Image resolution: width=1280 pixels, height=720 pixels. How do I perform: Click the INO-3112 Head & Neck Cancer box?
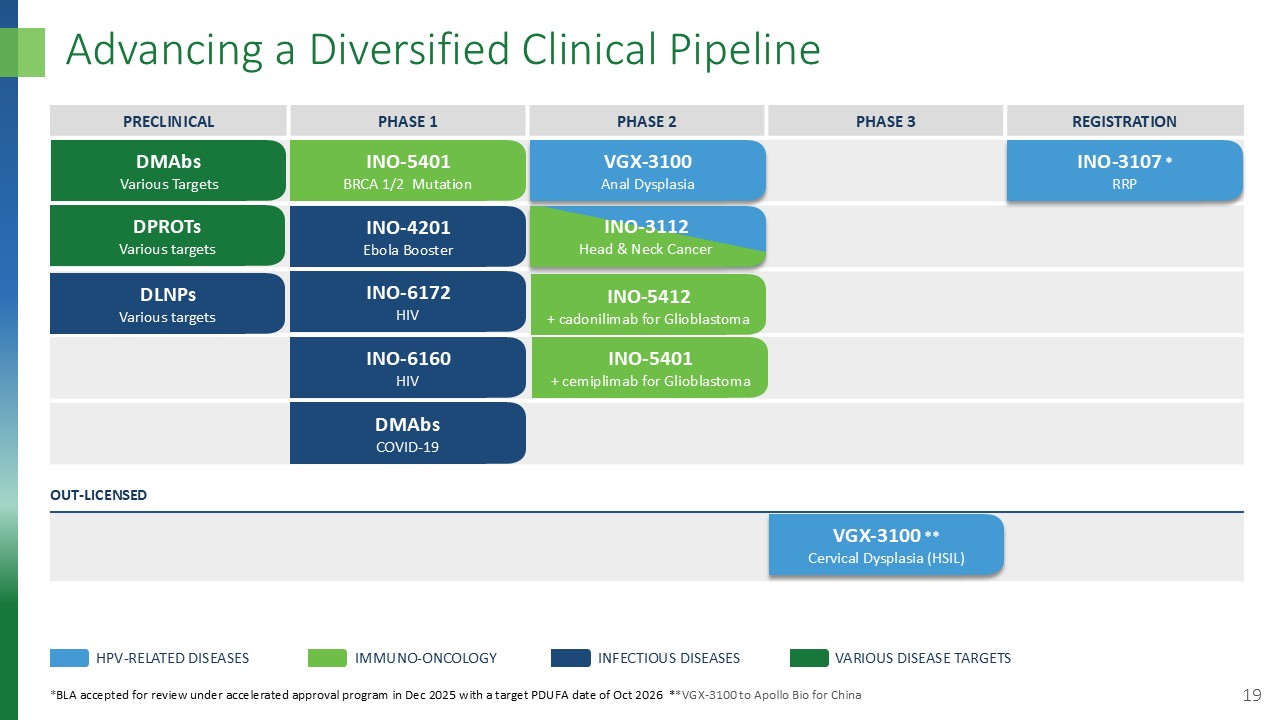click(x=648, y=236)
